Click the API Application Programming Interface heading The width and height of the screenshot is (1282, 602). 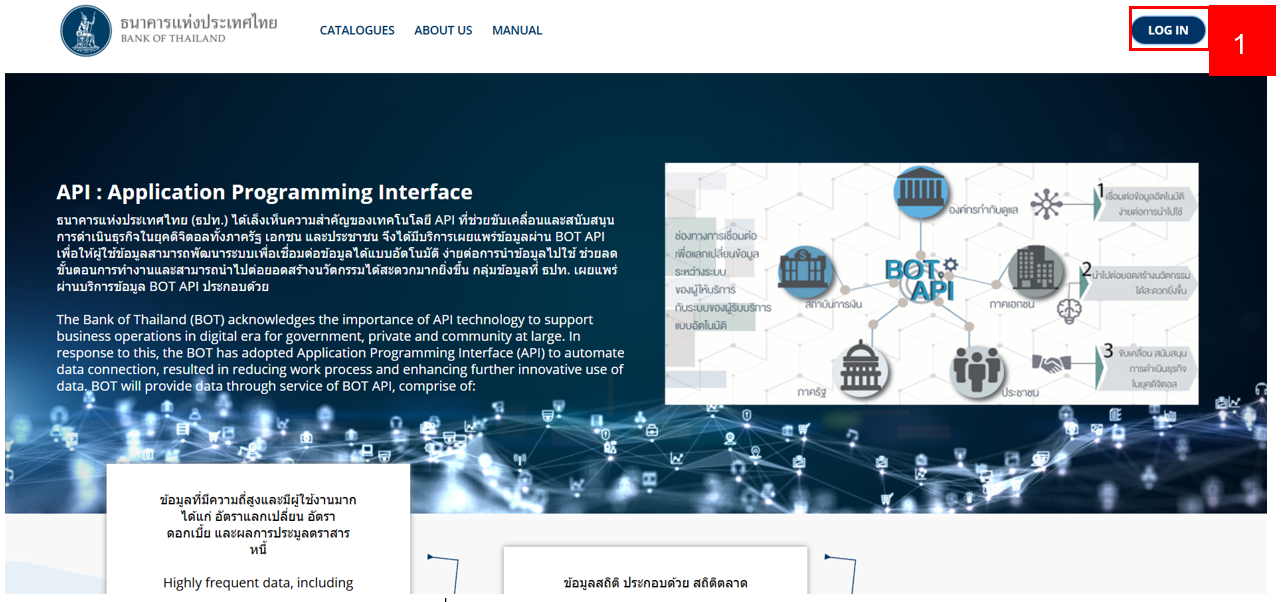264,192
